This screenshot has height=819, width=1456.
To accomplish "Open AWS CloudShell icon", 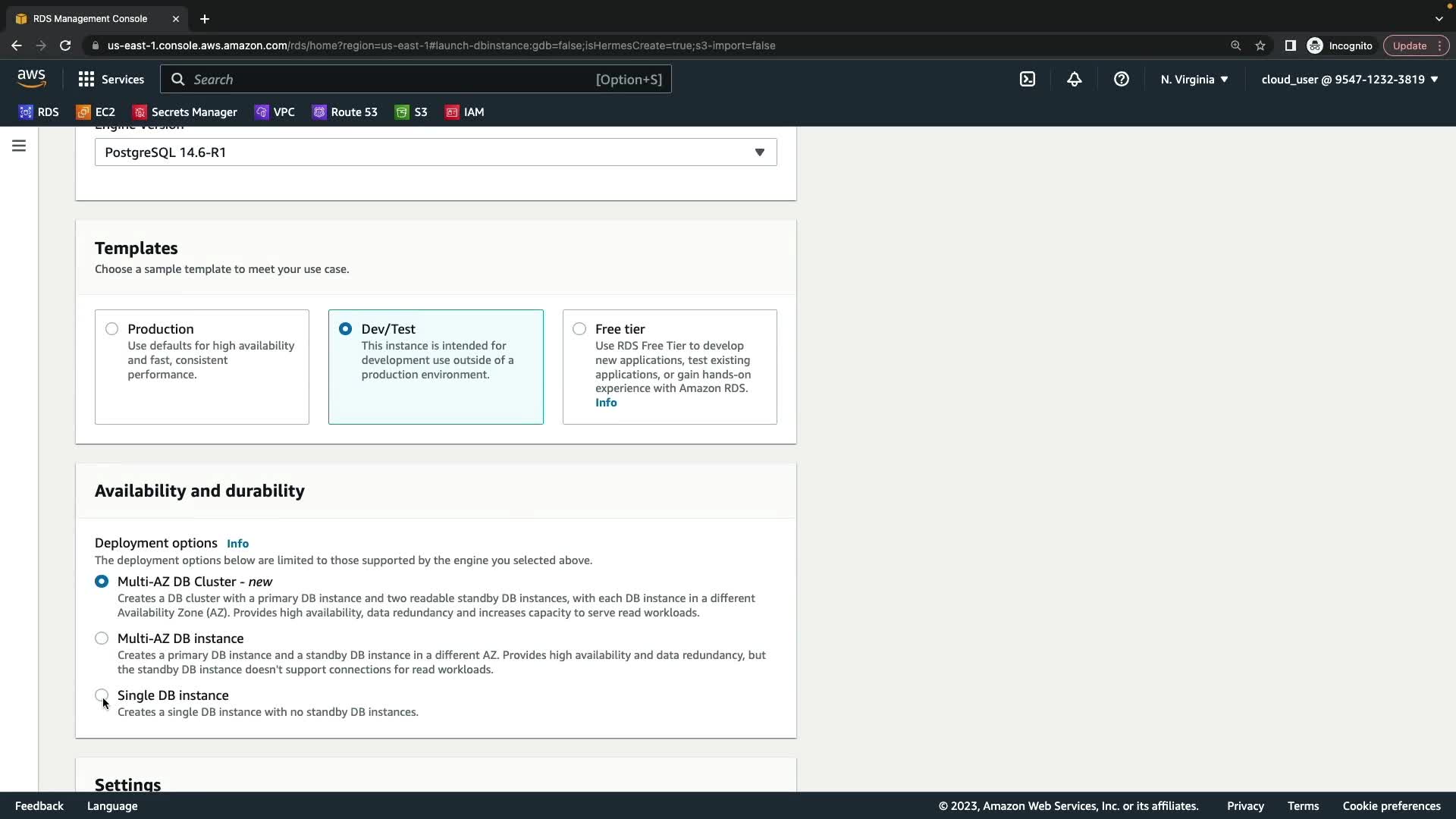I will (1027, 79).
